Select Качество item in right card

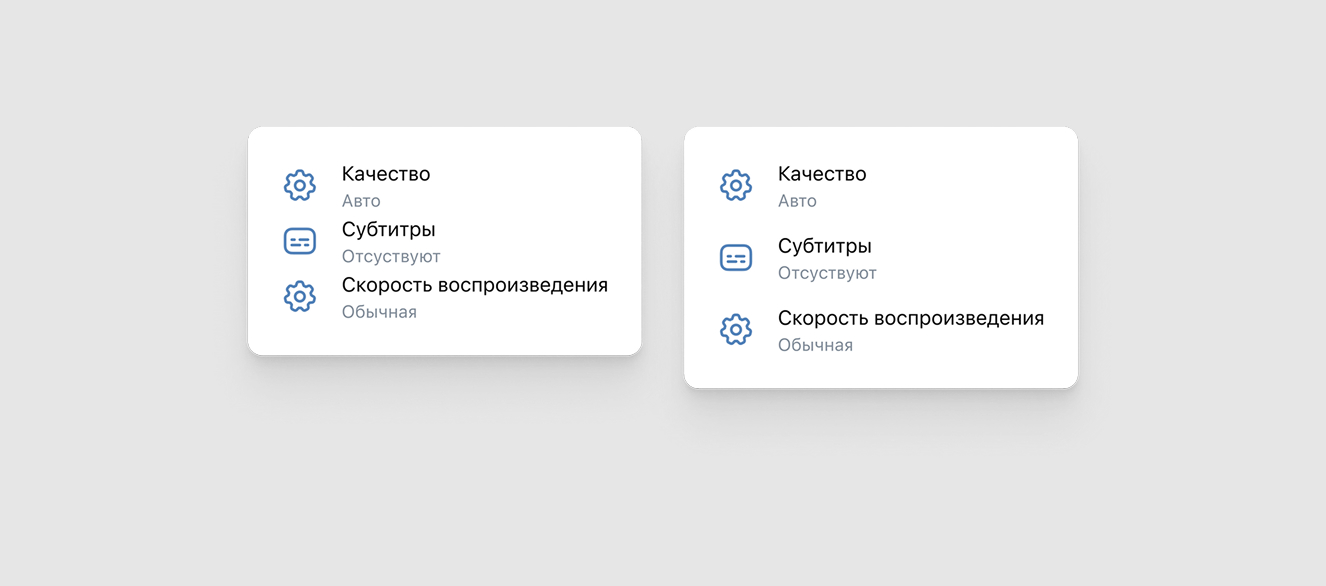(x=822, y=174)
